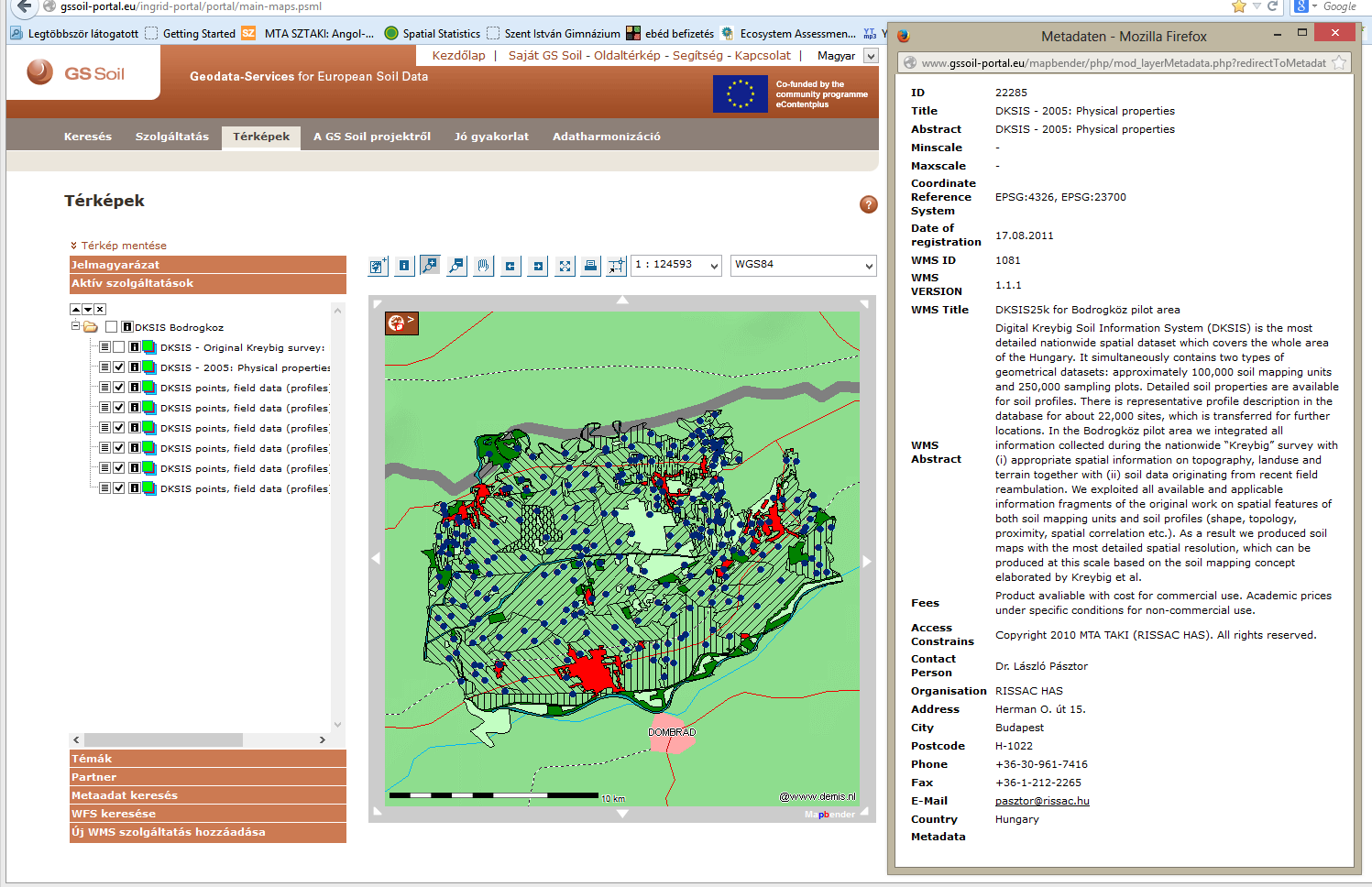The width and height of the screenshot is (1372, 887).
Task: Go to next map extent arrow
Action: click(x=538, y=266)
